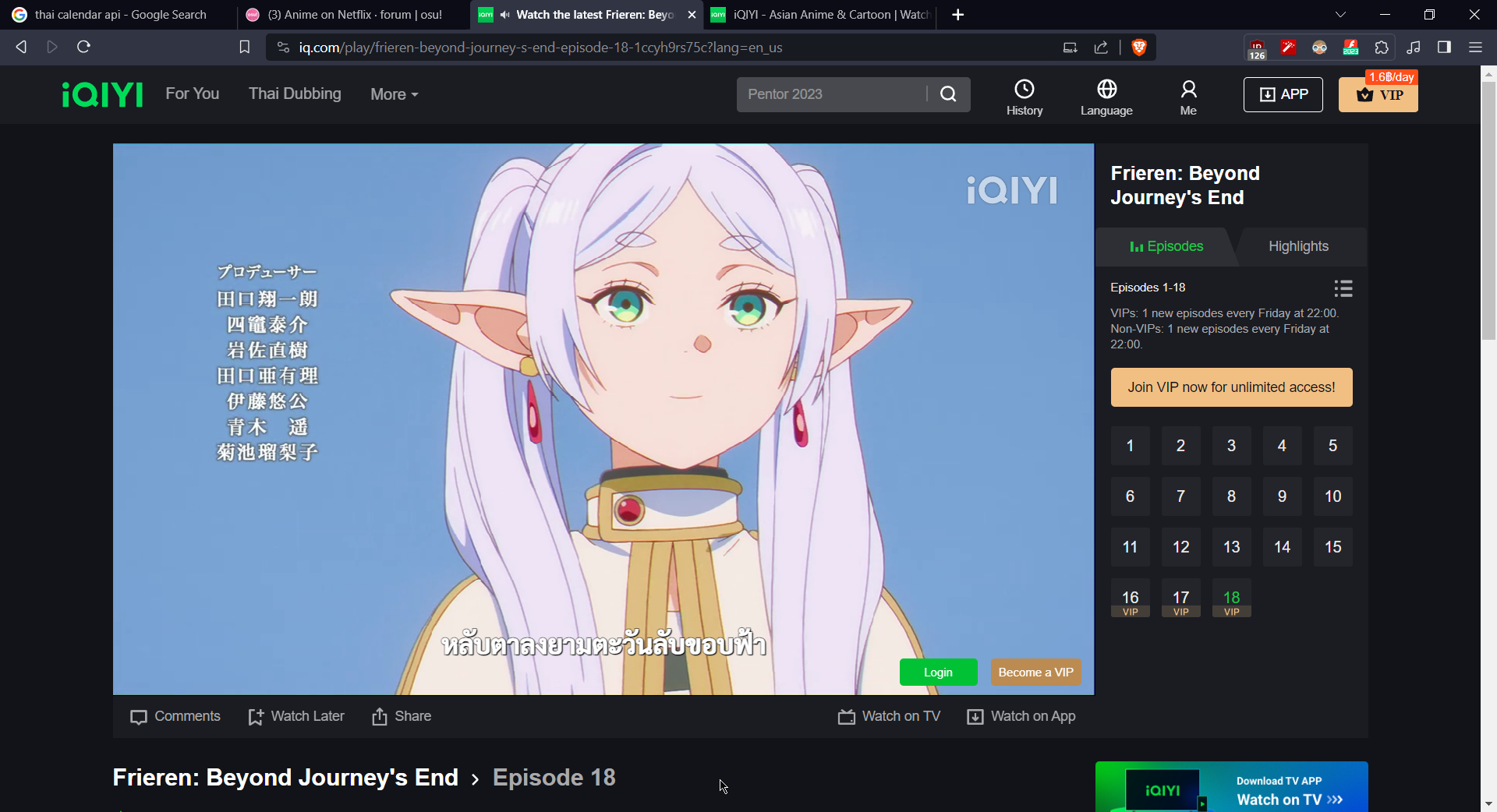Switch to thai calendar api Google tab
This screenshot has width=1497, height=812.
point(117,15)
